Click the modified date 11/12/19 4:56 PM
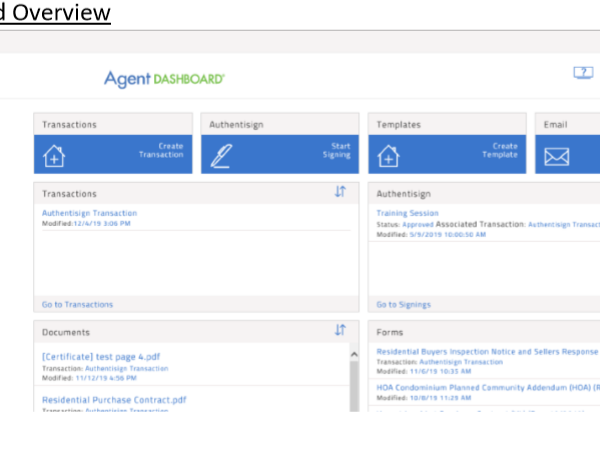This screenshot has height=455, width=600. tap(106, 378)
